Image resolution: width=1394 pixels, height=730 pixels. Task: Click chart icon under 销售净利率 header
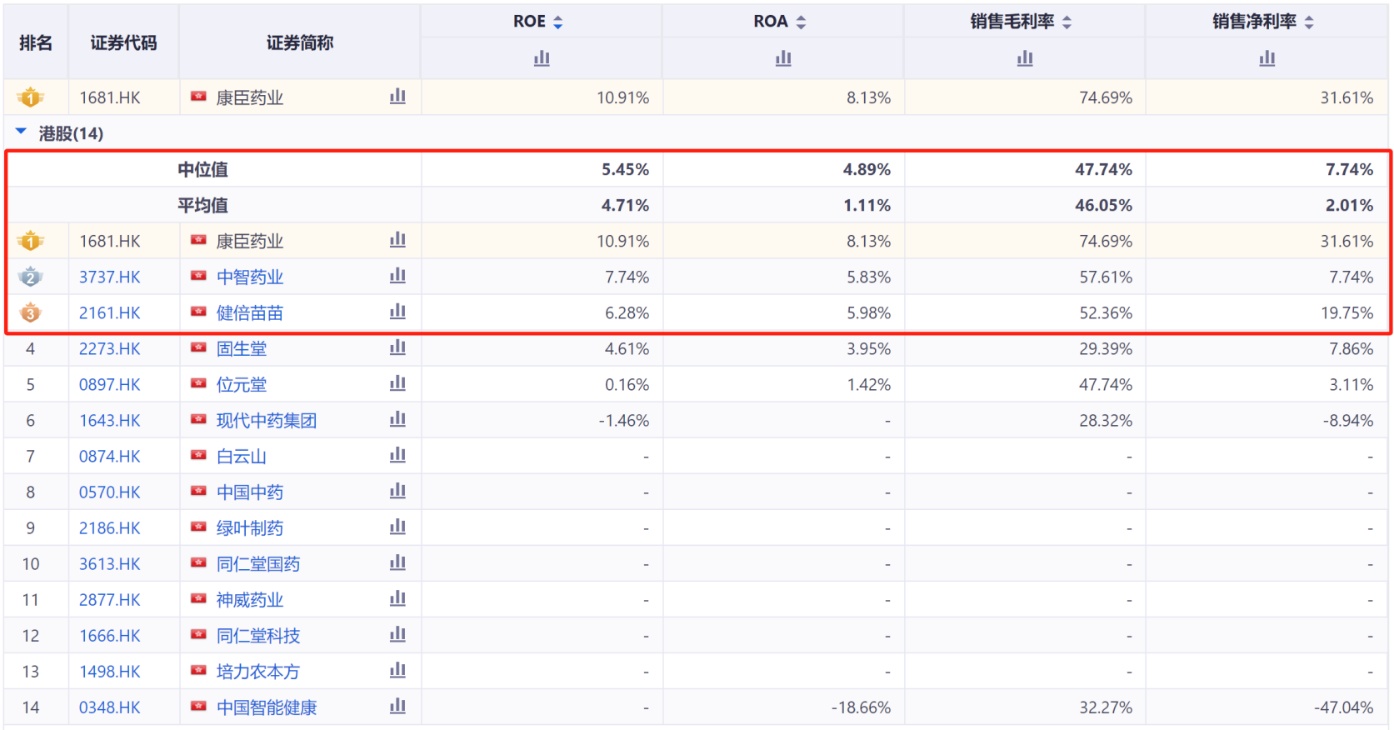click(1267, 59)
